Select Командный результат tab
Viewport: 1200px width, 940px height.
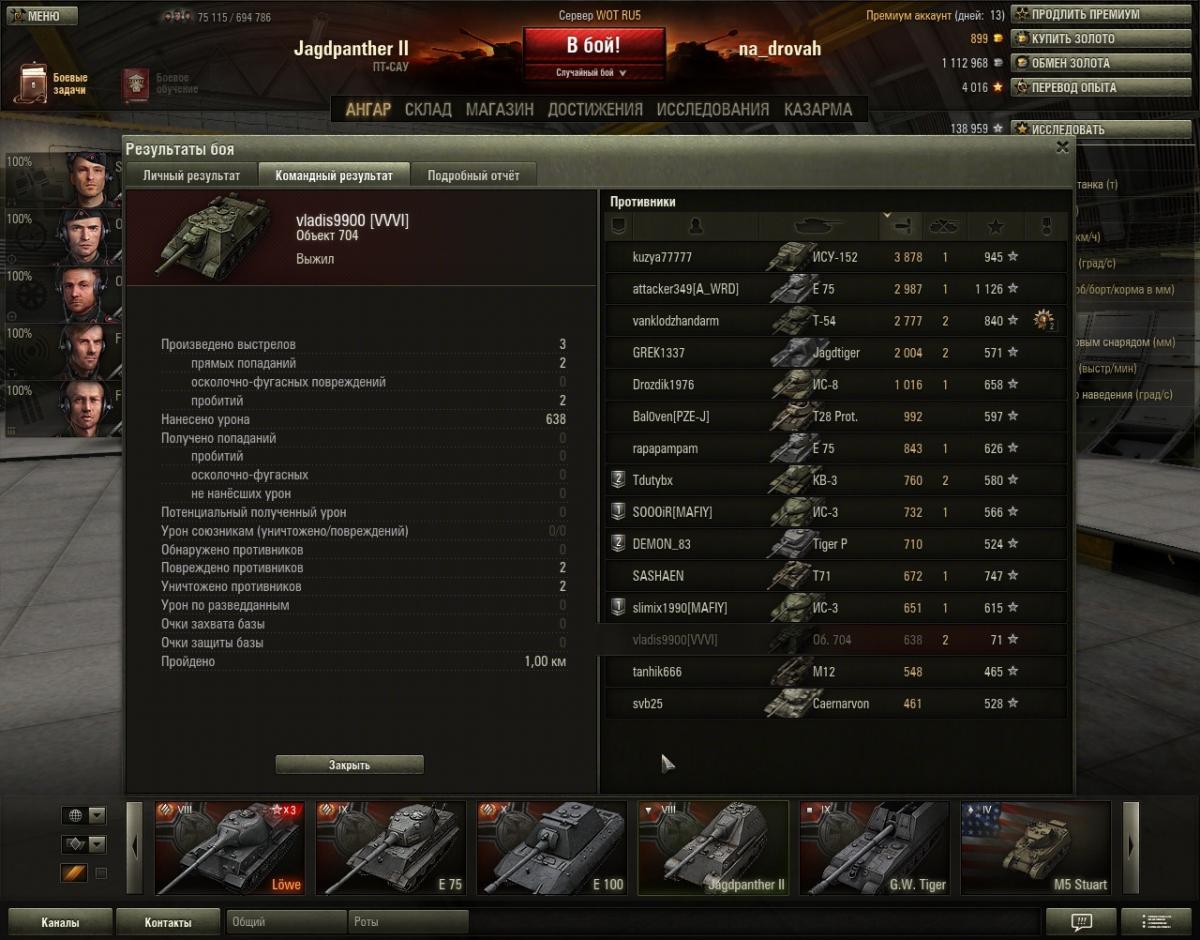click(333, 175)
